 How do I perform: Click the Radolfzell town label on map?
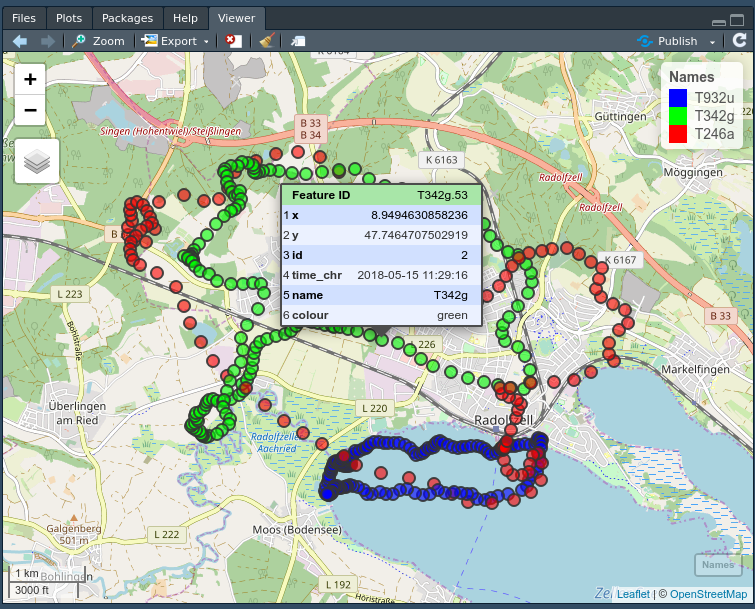[503, 420]
